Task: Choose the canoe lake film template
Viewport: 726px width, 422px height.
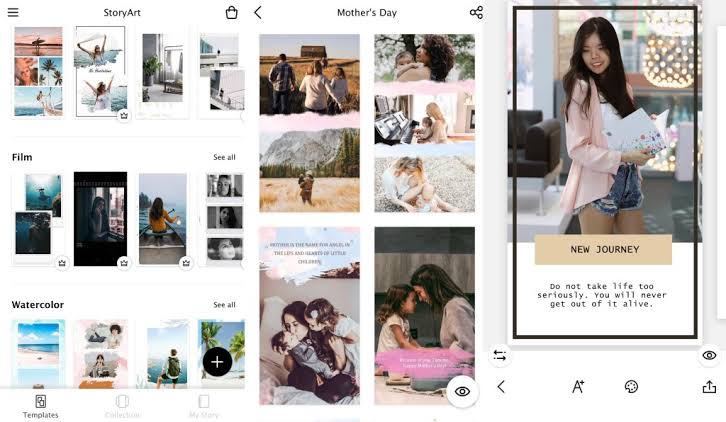Action: pyautogui.click(x=163, y=219)
